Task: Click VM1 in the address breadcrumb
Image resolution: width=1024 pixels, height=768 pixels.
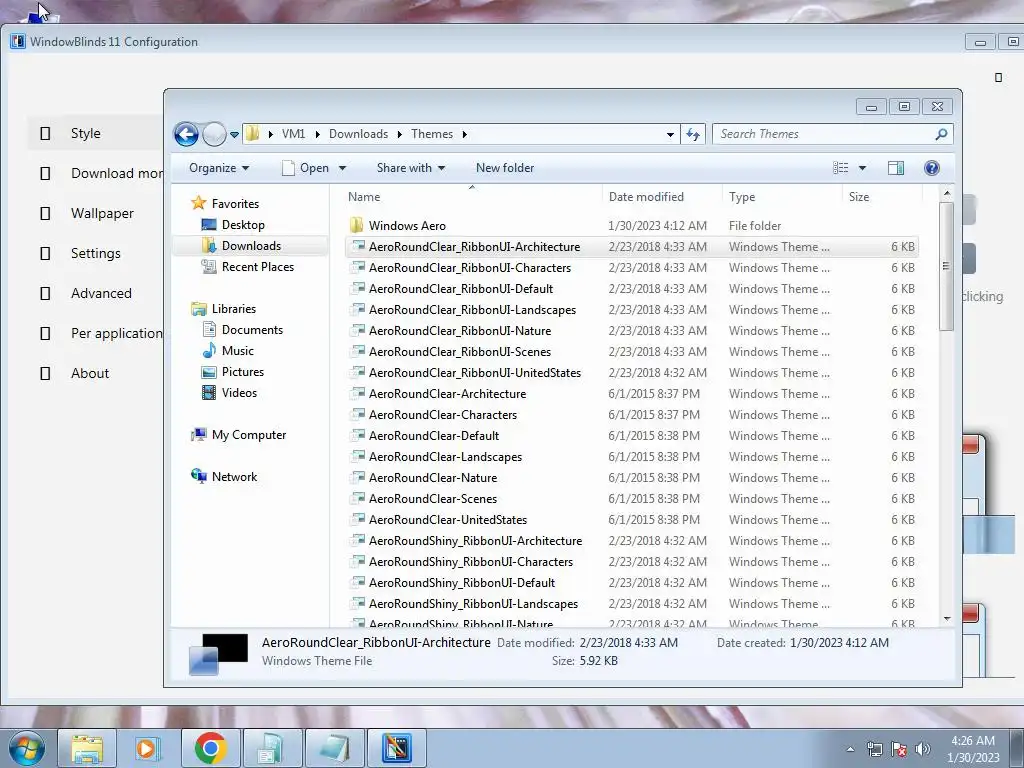Action: pyautogui.click(x=293, y=134)
